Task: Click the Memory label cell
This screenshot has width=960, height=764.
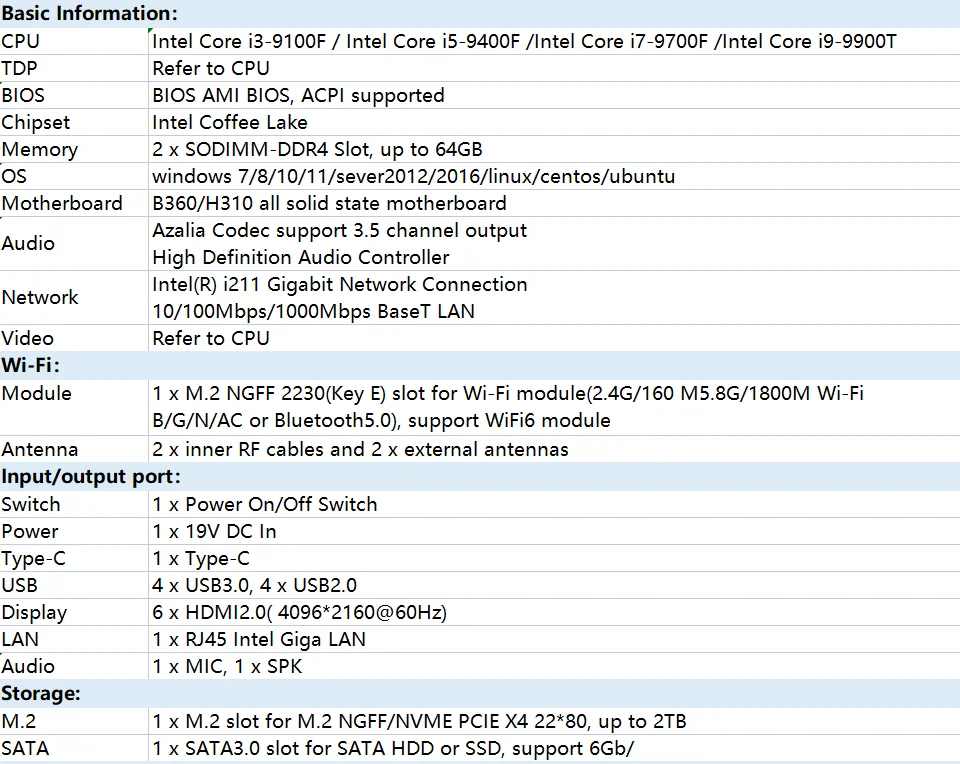Action: [x=73, y=149]
